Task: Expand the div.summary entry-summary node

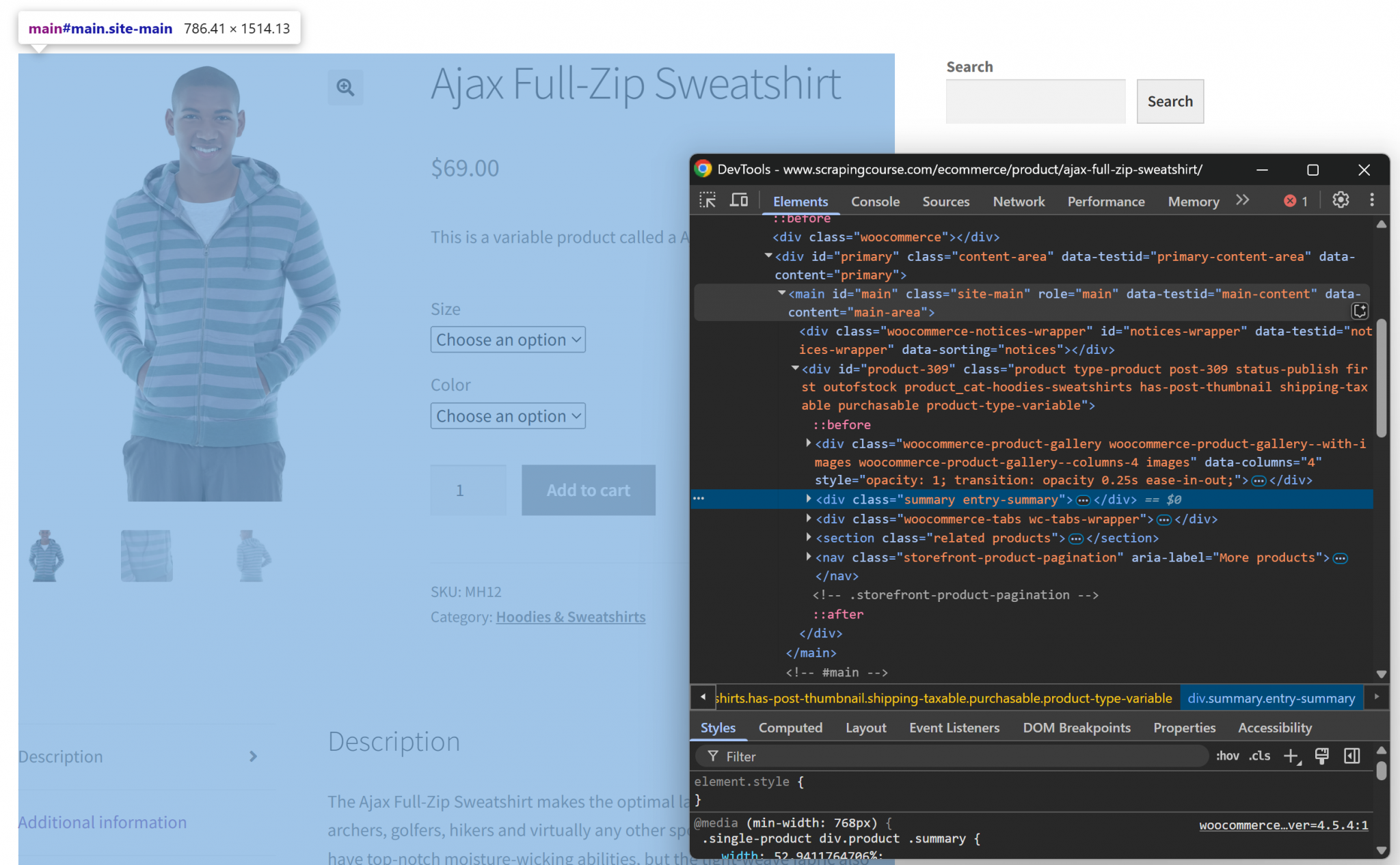Action: 809,499
